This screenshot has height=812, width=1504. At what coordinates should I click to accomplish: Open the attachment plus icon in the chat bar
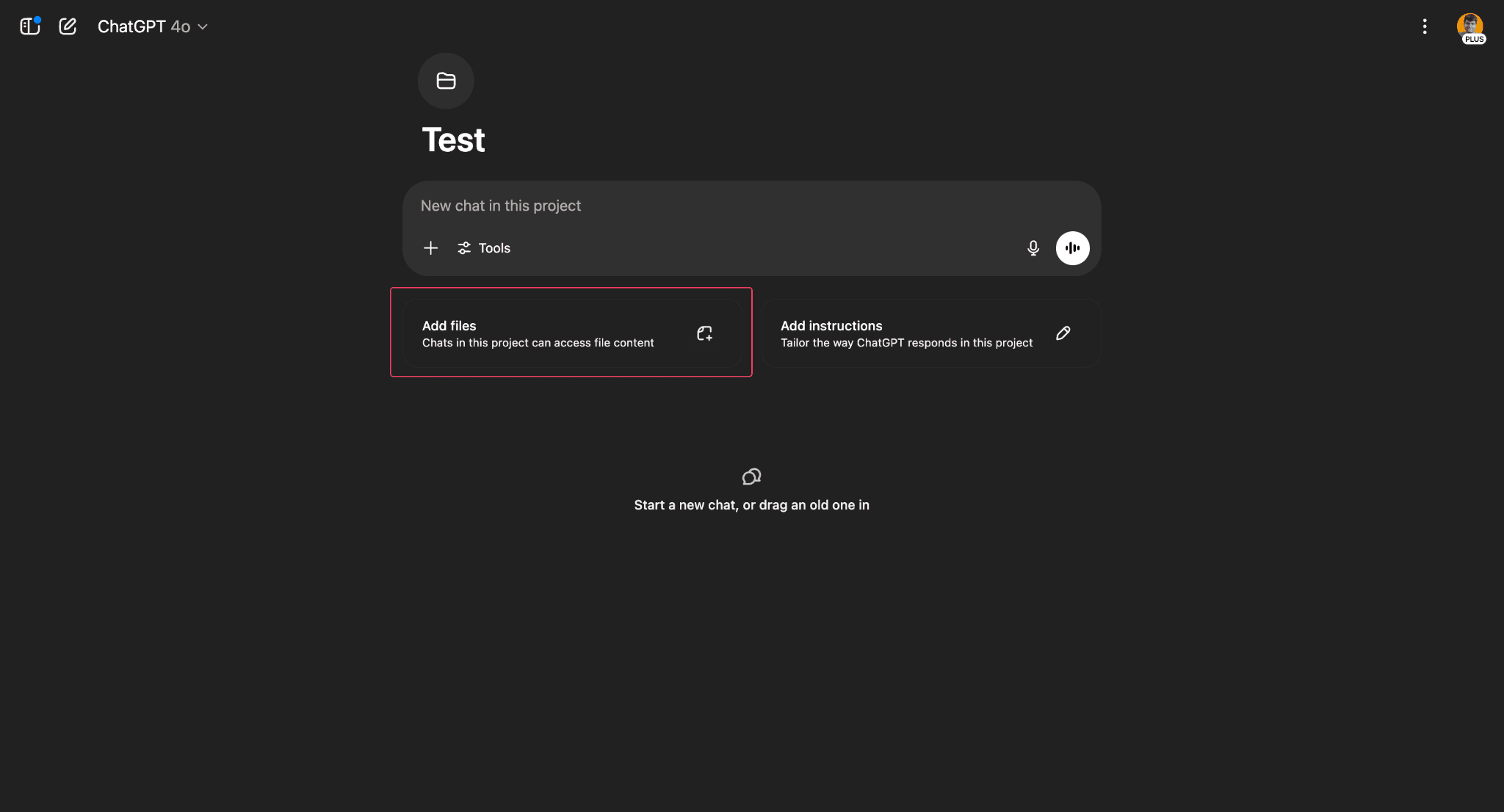pyautogui.click(x=430, y=248)
